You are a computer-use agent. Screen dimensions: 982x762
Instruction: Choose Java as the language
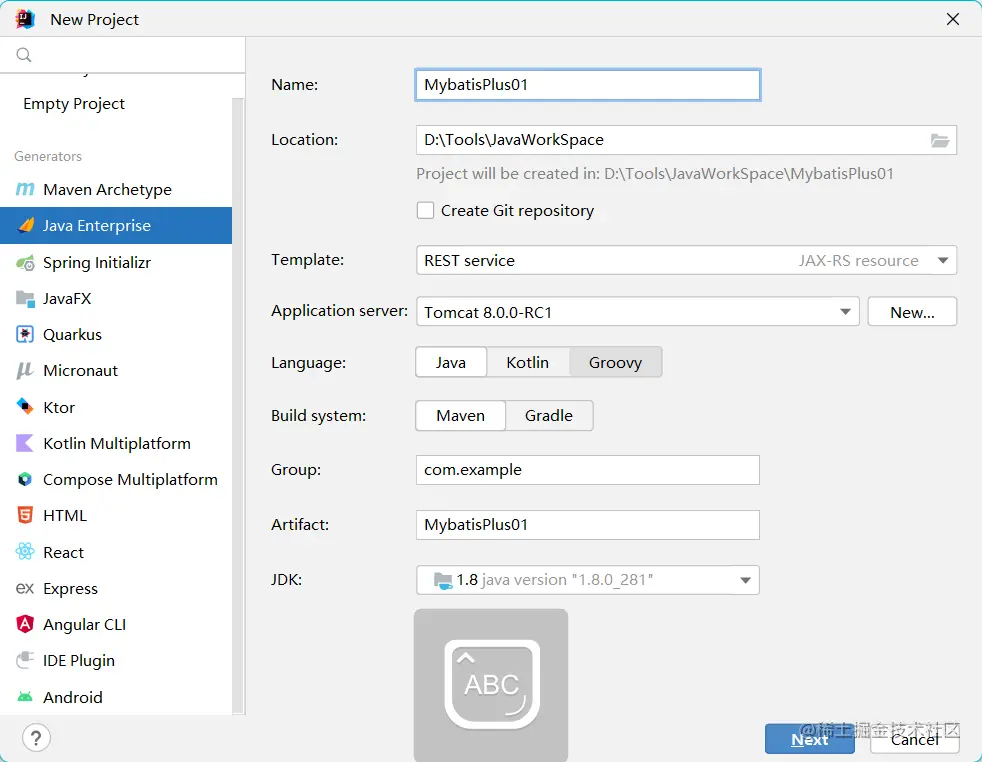click(451, 363)
